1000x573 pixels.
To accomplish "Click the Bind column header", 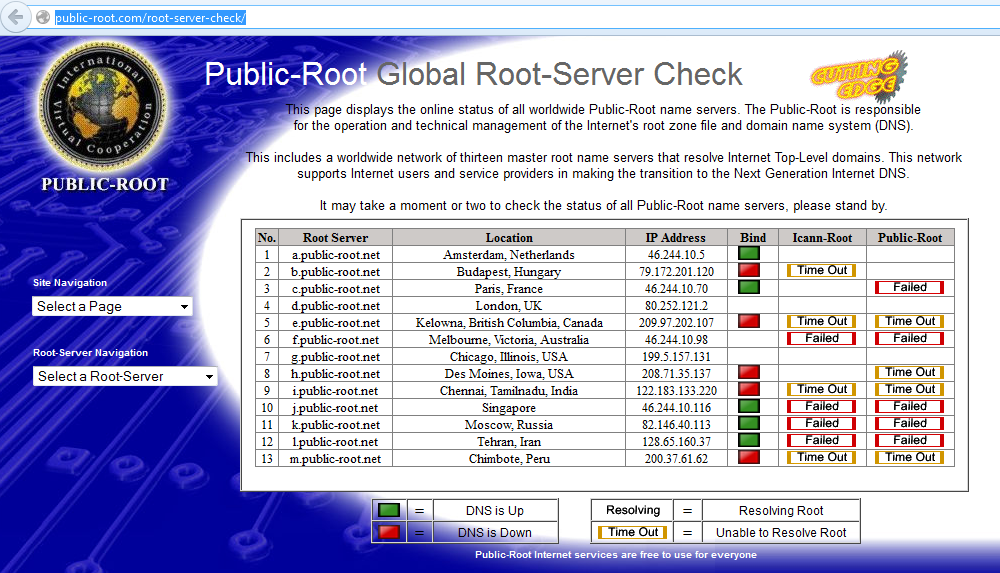I will tap(753, 237).
